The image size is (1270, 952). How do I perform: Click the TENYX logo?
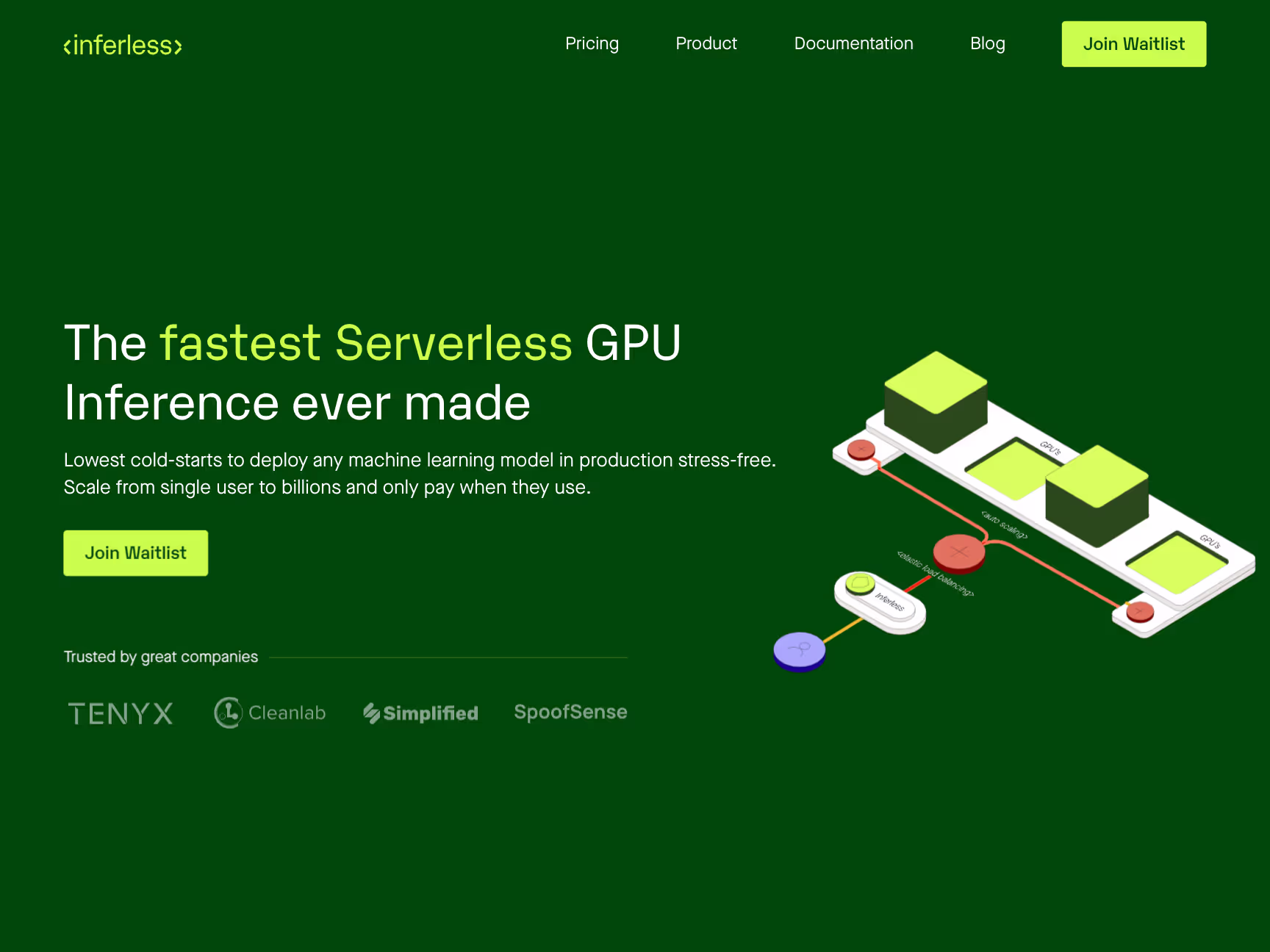(121, 713)
